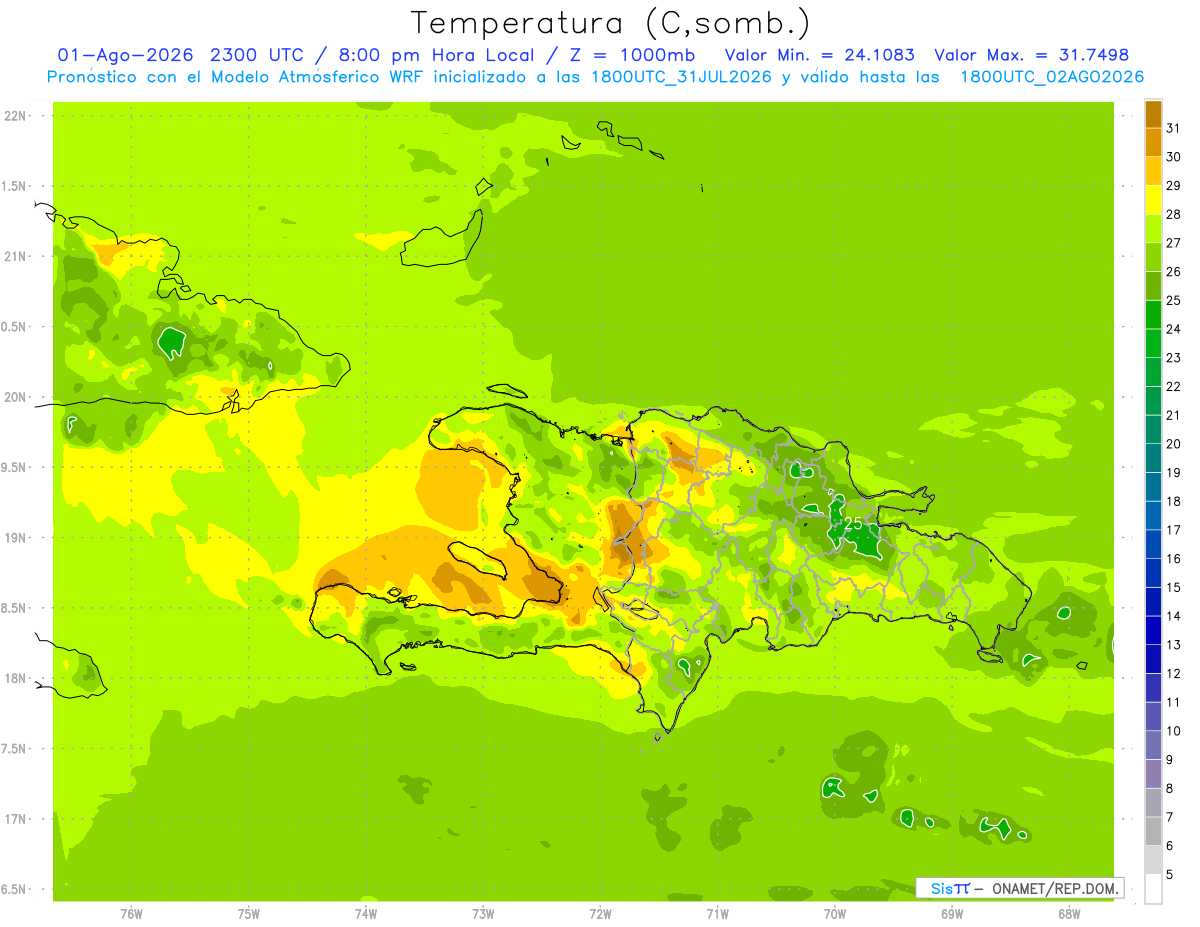Click the "68W" longitude axis label
The height and width of the screenshot is (927, 1200).
tap(1069, 914)
